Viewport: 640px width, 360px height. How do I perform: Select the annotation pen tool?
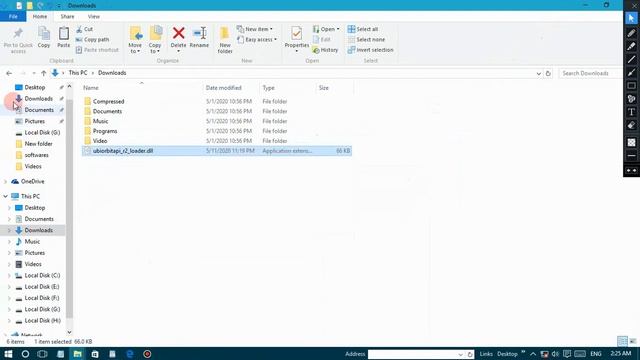631,33
